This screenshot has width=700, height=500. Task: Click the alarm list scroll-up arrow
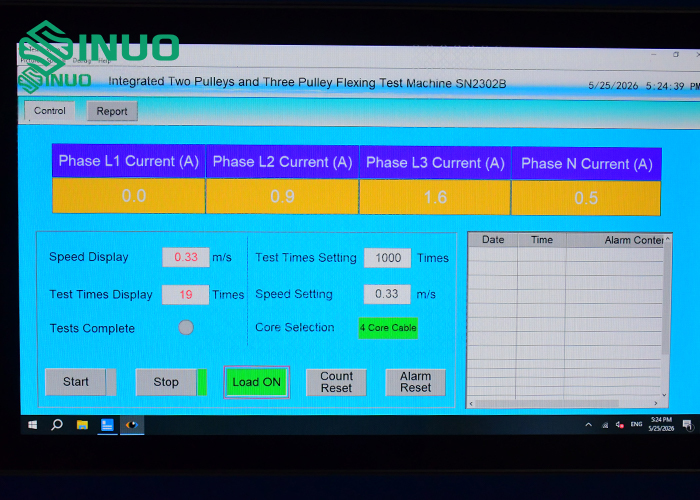point(667,239)
